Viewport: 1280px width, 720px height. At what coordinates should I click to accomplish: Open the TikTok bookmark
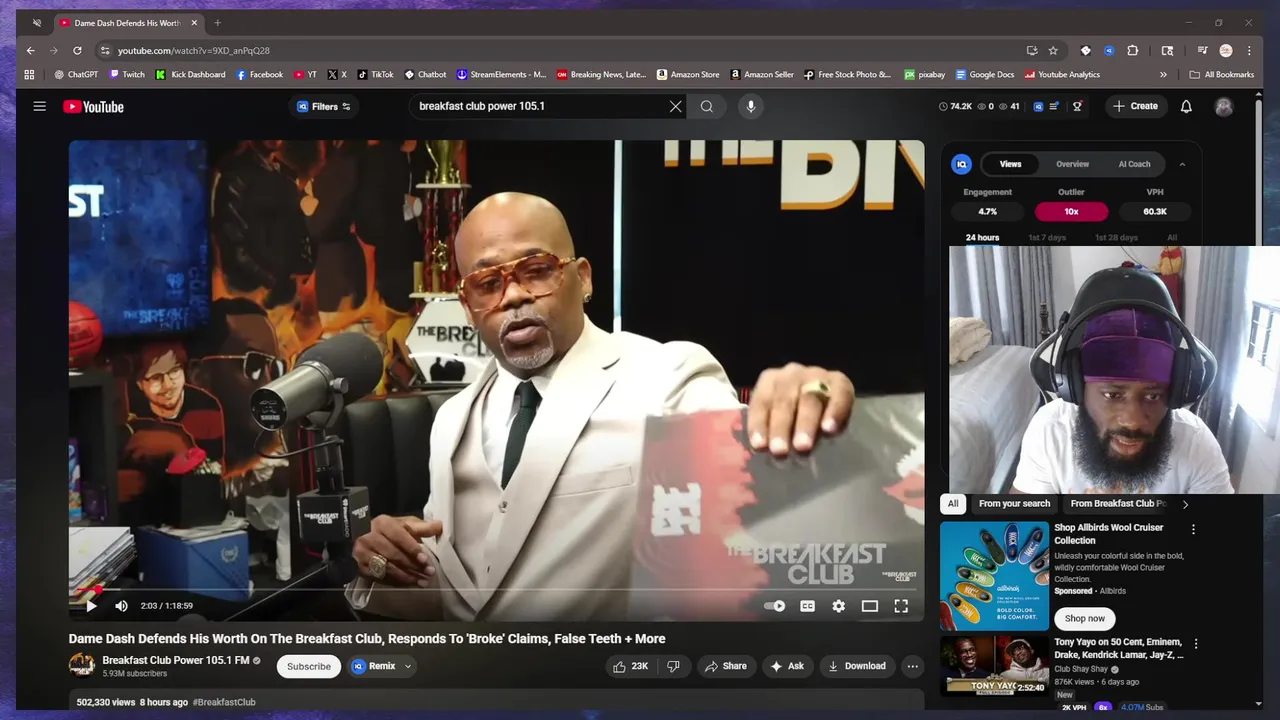tap(376, 74)
